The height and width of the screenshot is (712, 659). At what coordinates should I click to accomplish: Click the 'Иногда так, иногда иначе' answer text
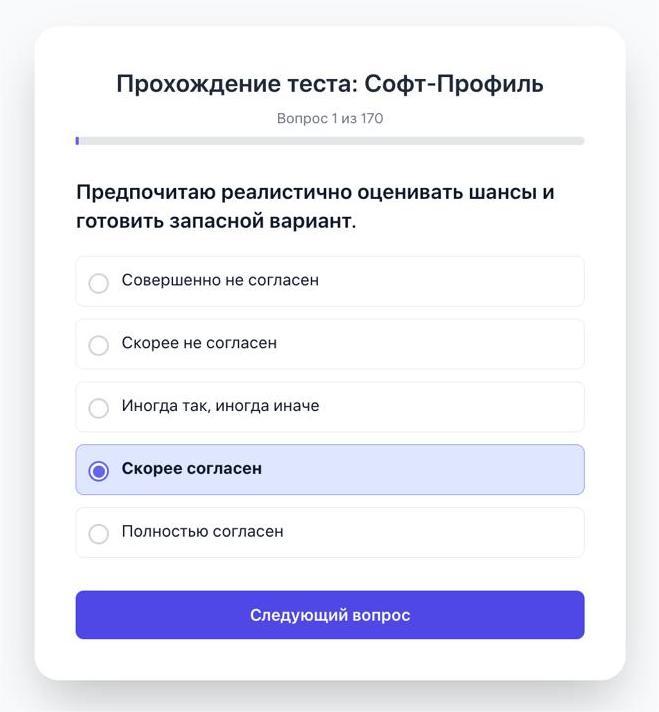pos(220,406)
